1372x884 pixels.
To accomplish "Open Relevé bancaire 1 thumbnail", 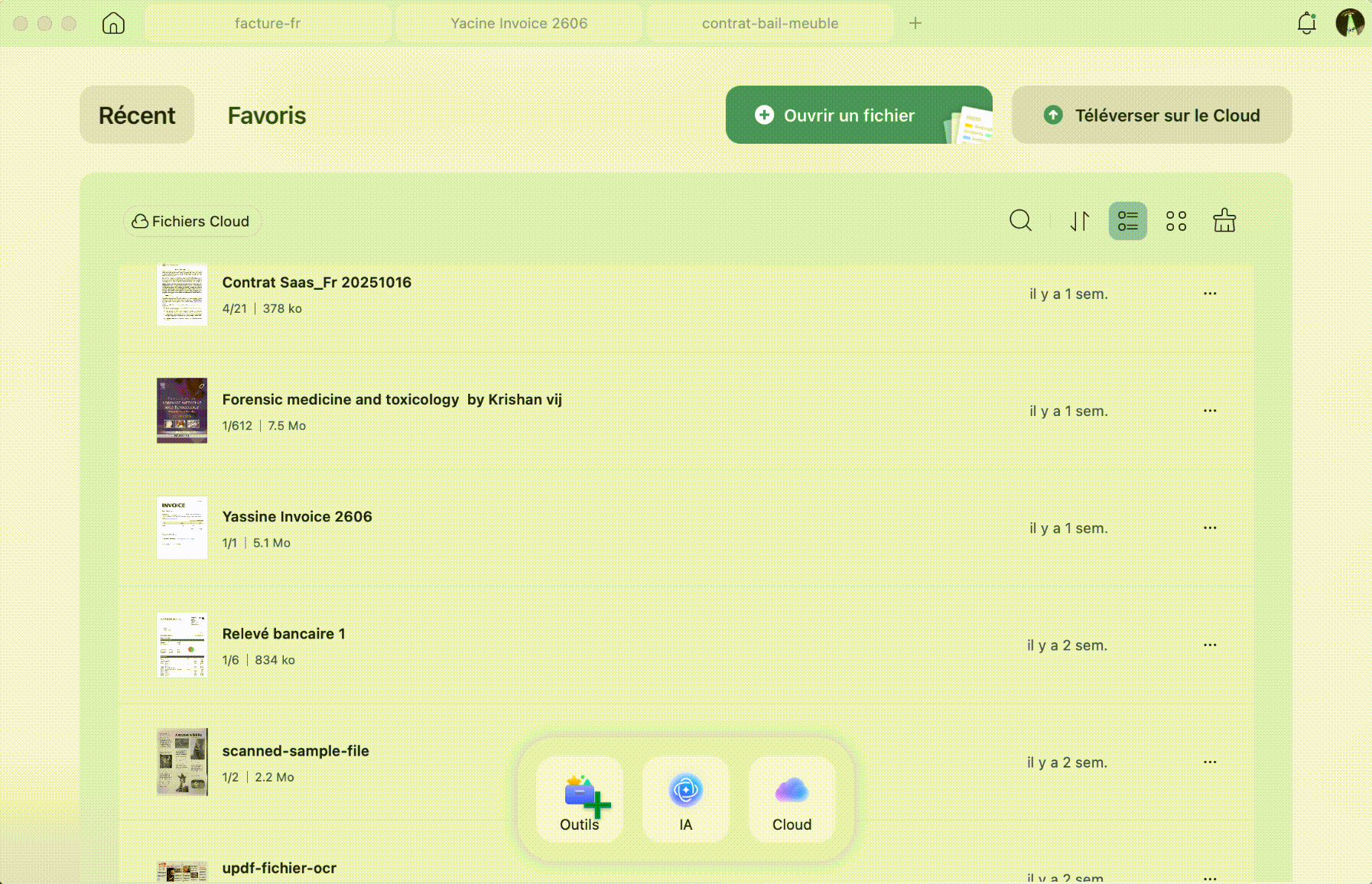I will point(182,645).
